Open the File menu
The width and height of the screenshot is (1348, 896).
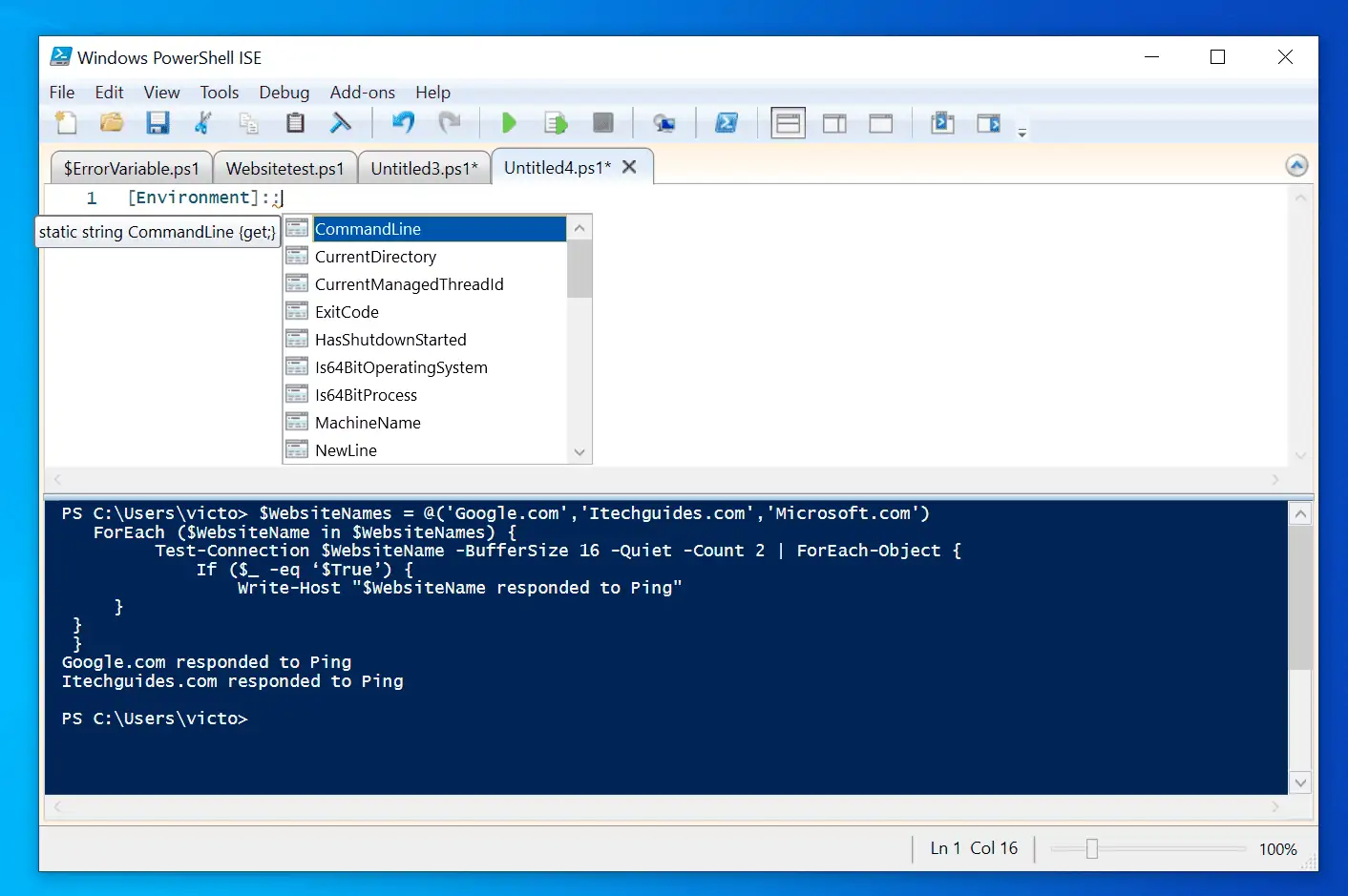click(x=62, y=93)
